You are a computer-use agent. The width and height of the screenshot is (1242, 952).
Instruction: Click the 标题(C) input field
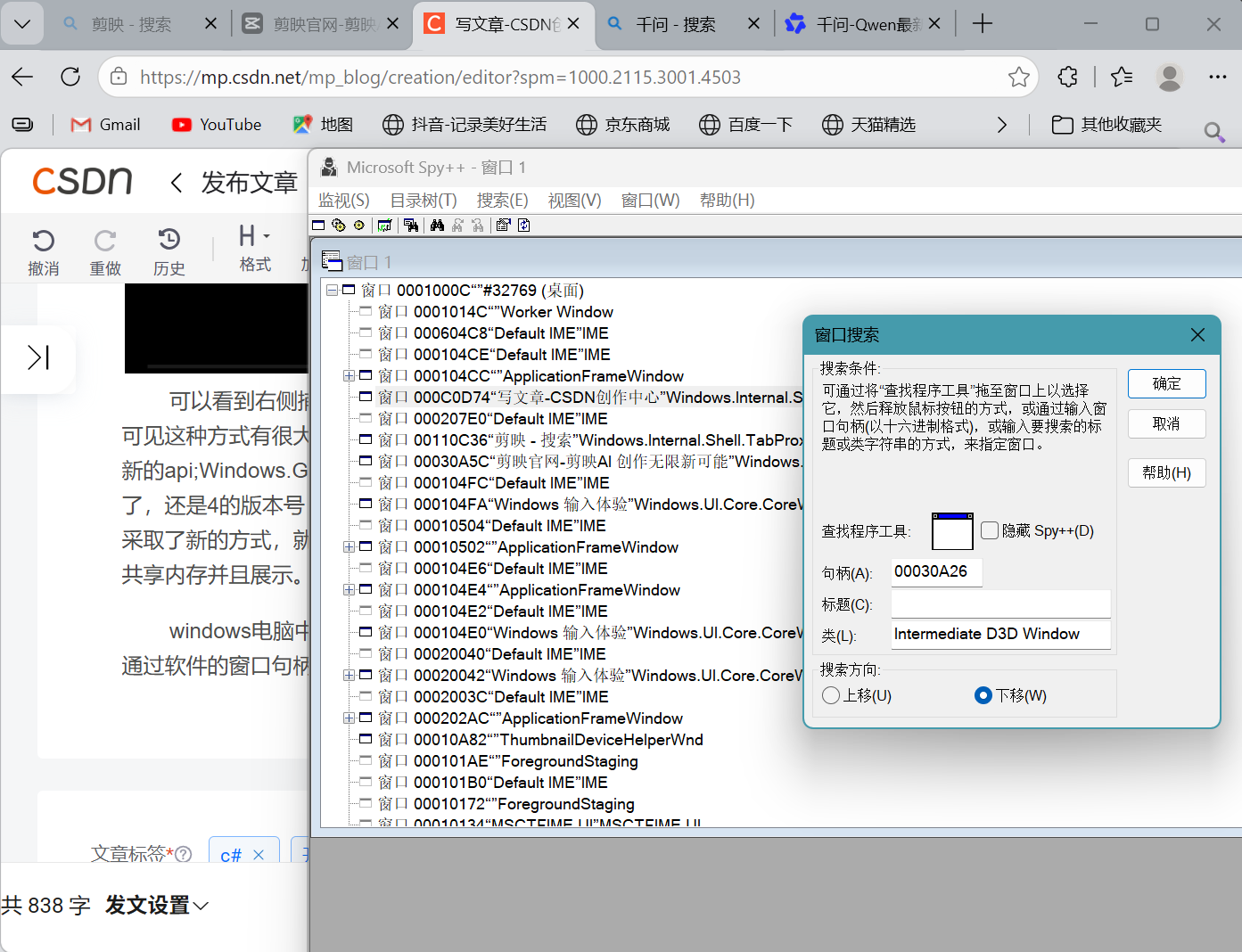[x=1000, y=603]
